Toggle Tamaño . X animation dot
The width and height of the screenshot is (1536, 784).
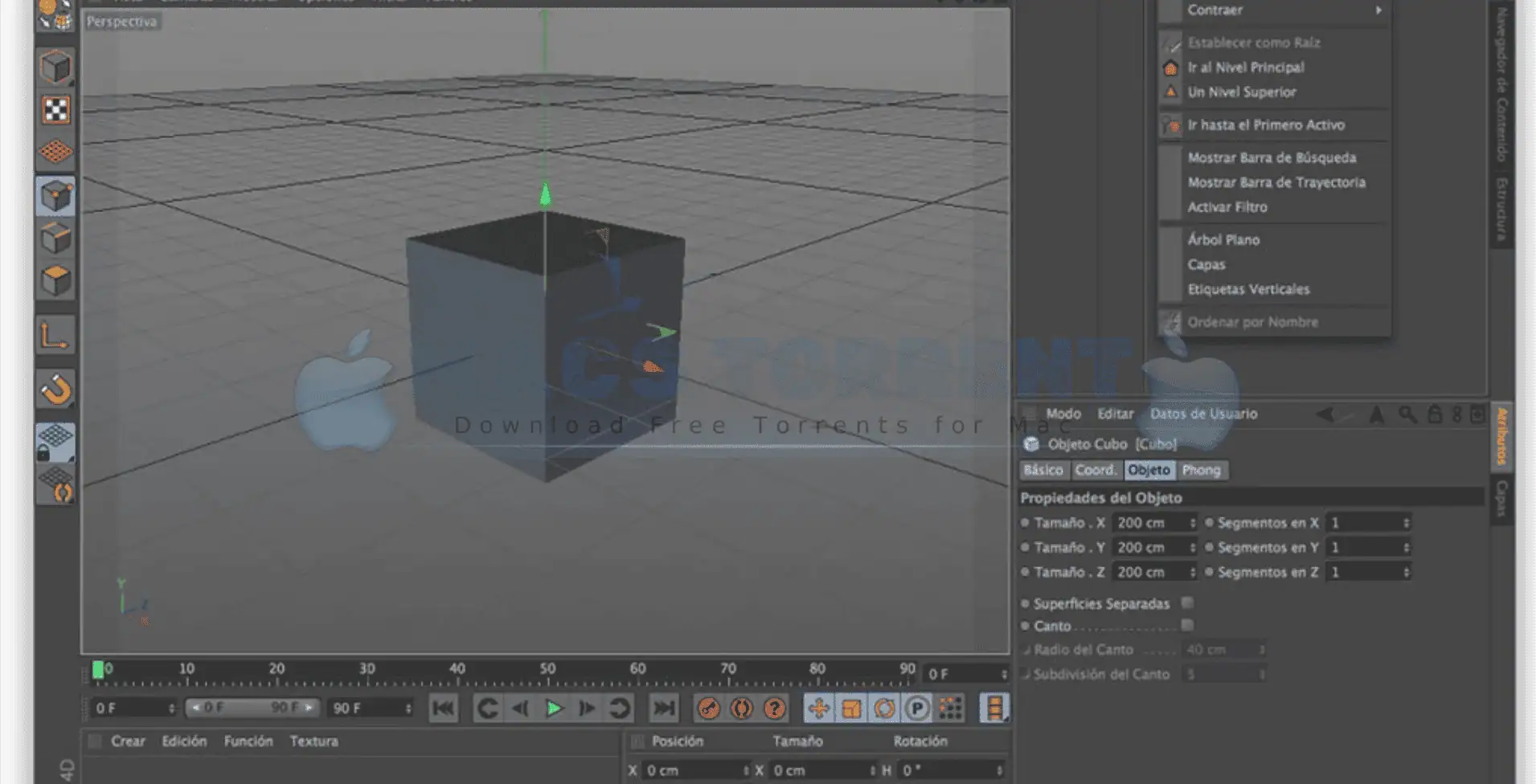[1025, 523]
